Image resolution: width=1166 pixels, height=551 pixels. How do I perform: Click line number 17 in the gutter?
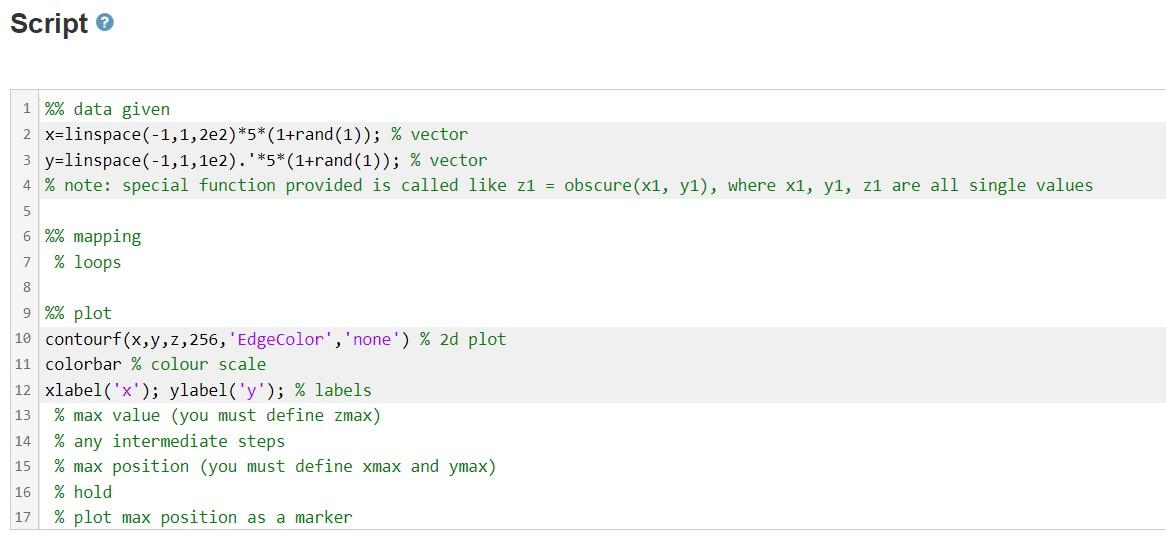[22, 518]
